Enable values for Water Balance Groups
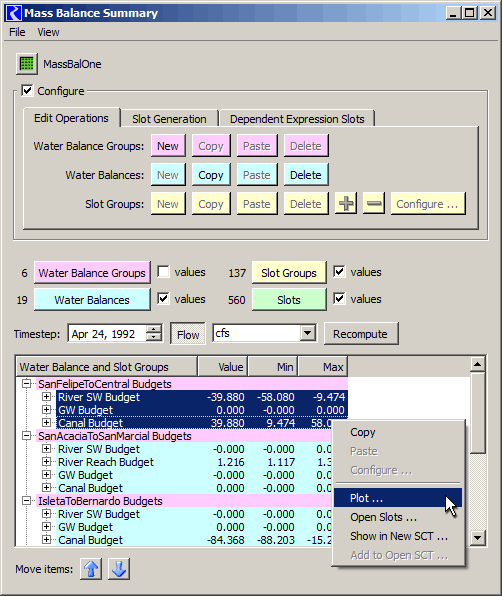Image resolution: width=502 pixels, height=596 pixels. (163, 272)
